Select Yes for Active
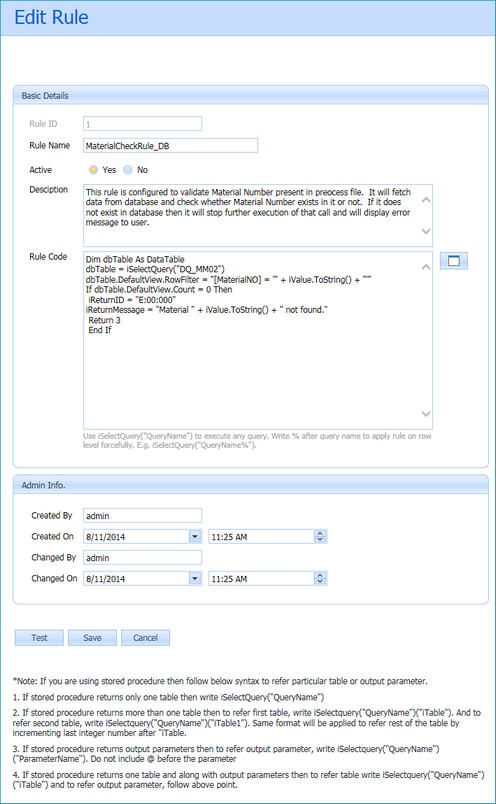The image size is (496, 804). 93,170
